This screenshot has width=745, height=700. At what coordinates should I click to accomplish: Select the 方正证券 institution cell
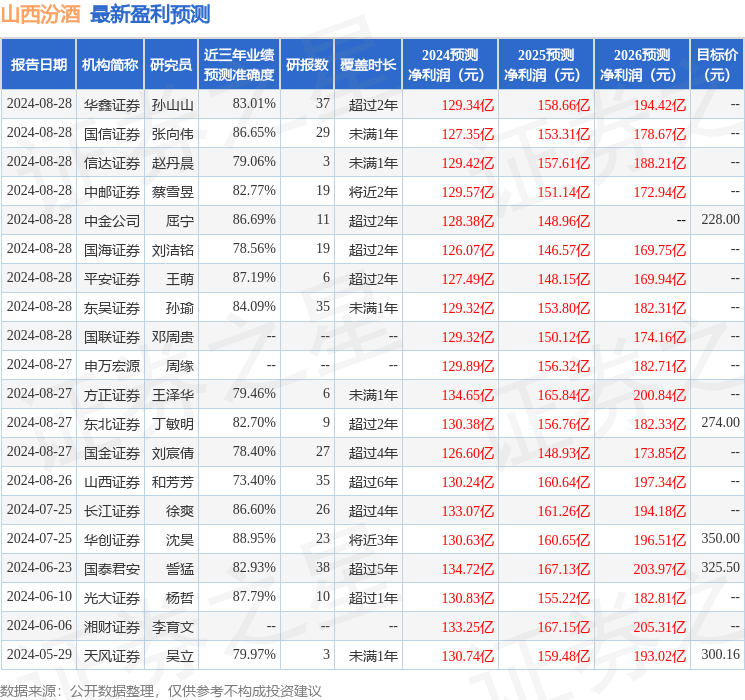[x=112, y=395]
